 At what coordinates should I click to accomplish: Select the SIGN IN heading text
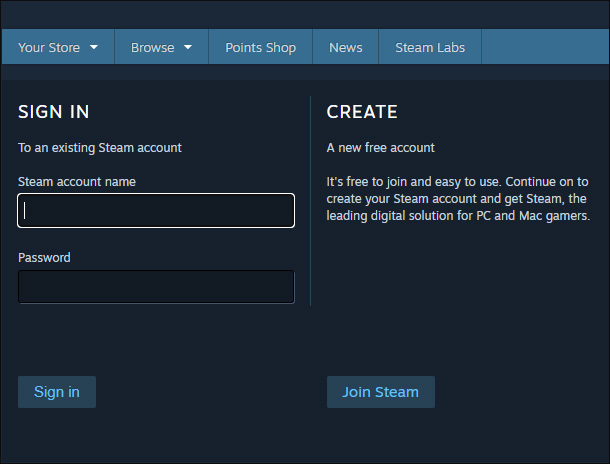(54, 112)
